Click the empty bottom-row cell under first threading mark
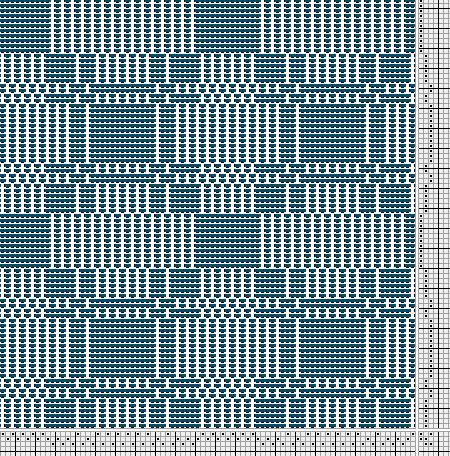450x456 pixels. tap(3, 449)
